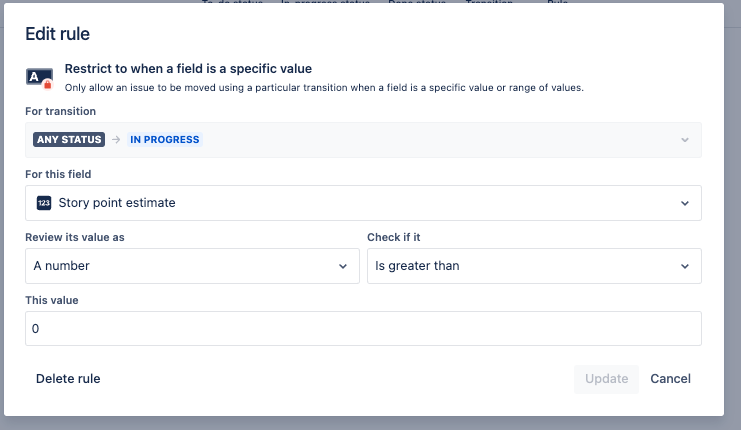The image size is (741, 430).
Task: Expand the Is greater than chevron arrow
Action: click(x=685, y=266)
